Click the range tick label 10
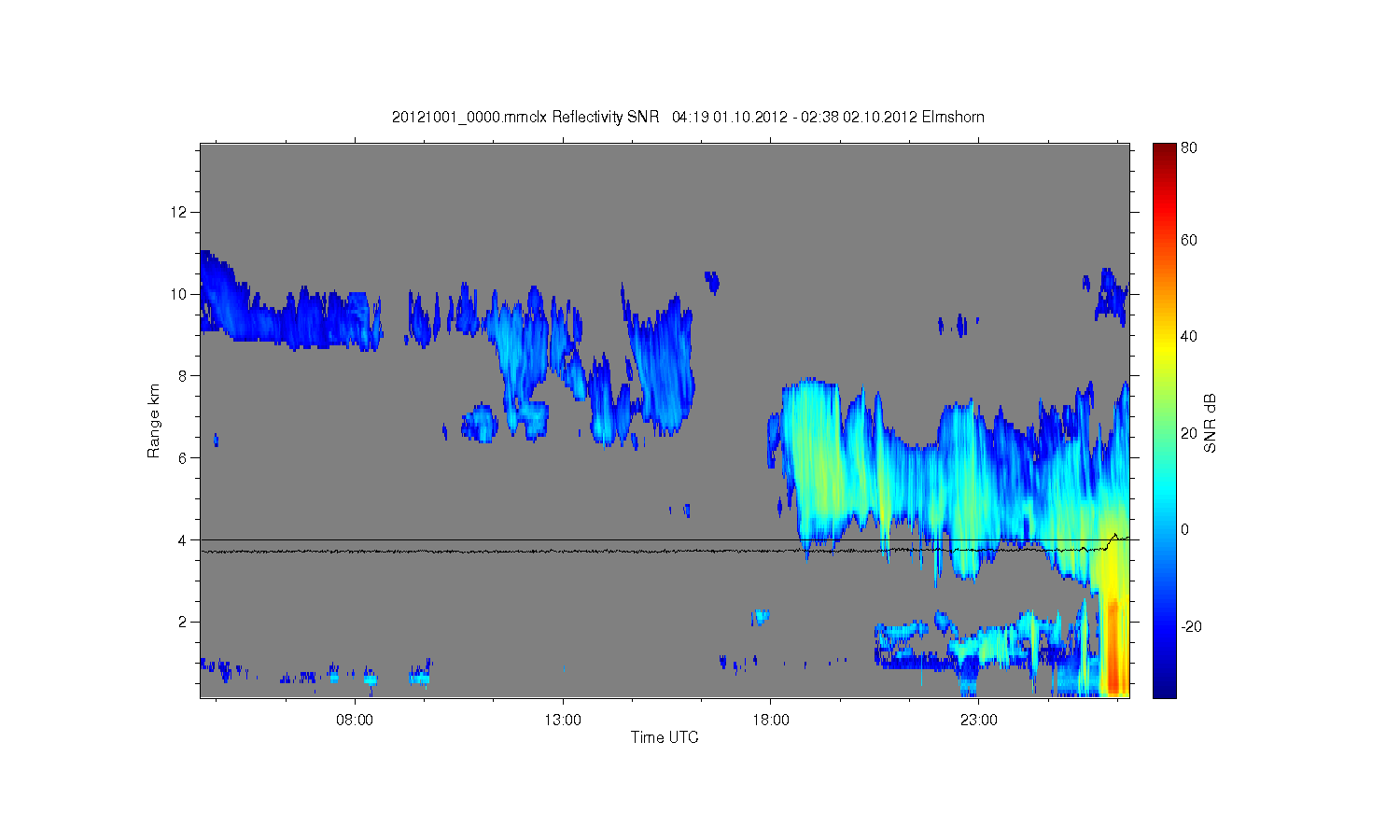Image resolution: width=1400 pixels, height=840 pixels. coord(179,294)
